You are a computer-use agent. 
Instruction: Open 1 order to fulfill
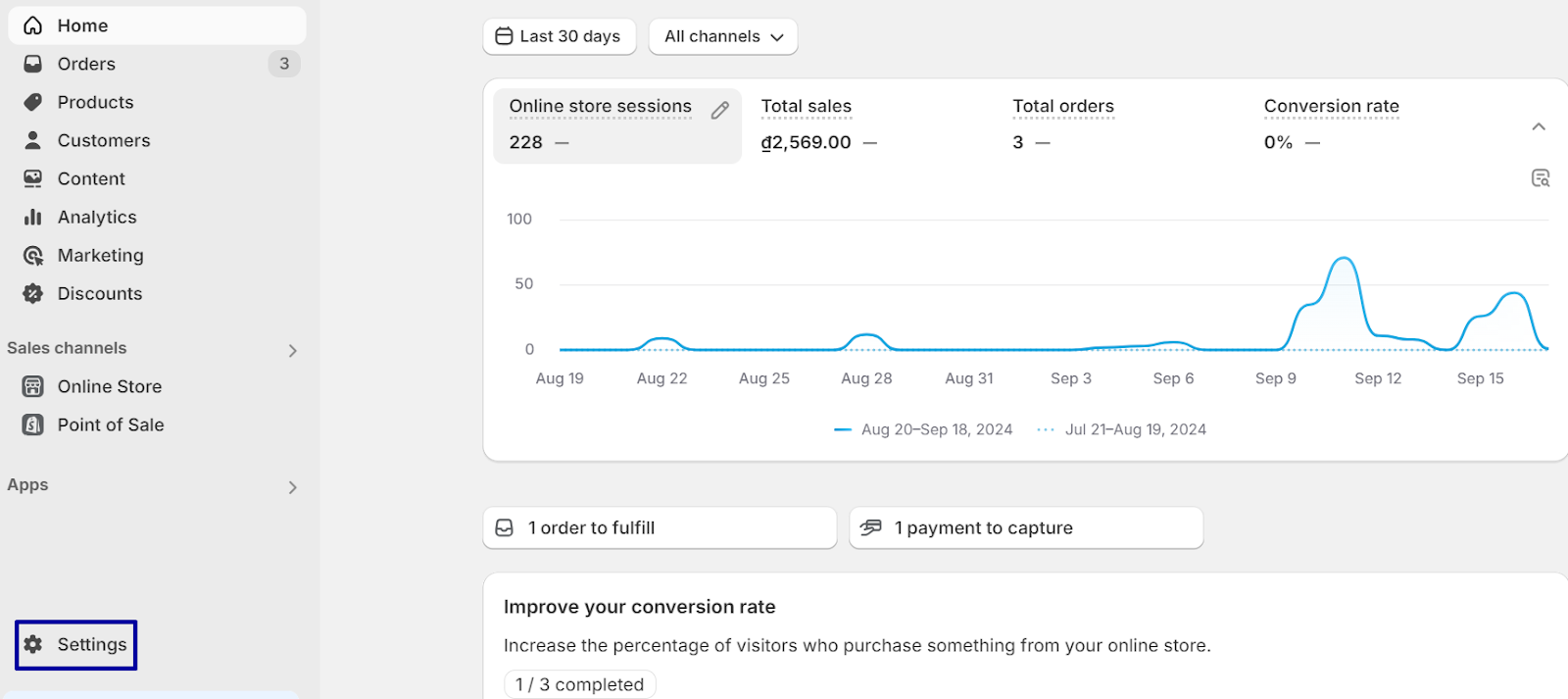pos(660,527)
